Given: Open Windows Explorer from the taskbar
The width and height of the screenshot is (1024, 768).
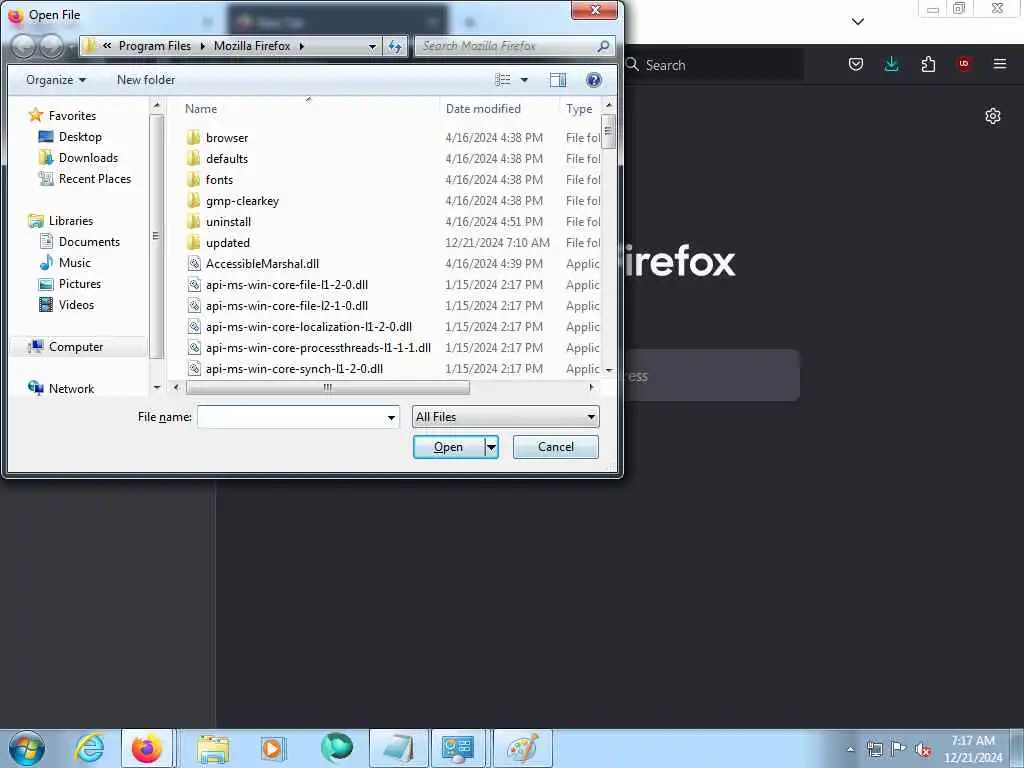Looking at the screenshot, I should 213,748.
